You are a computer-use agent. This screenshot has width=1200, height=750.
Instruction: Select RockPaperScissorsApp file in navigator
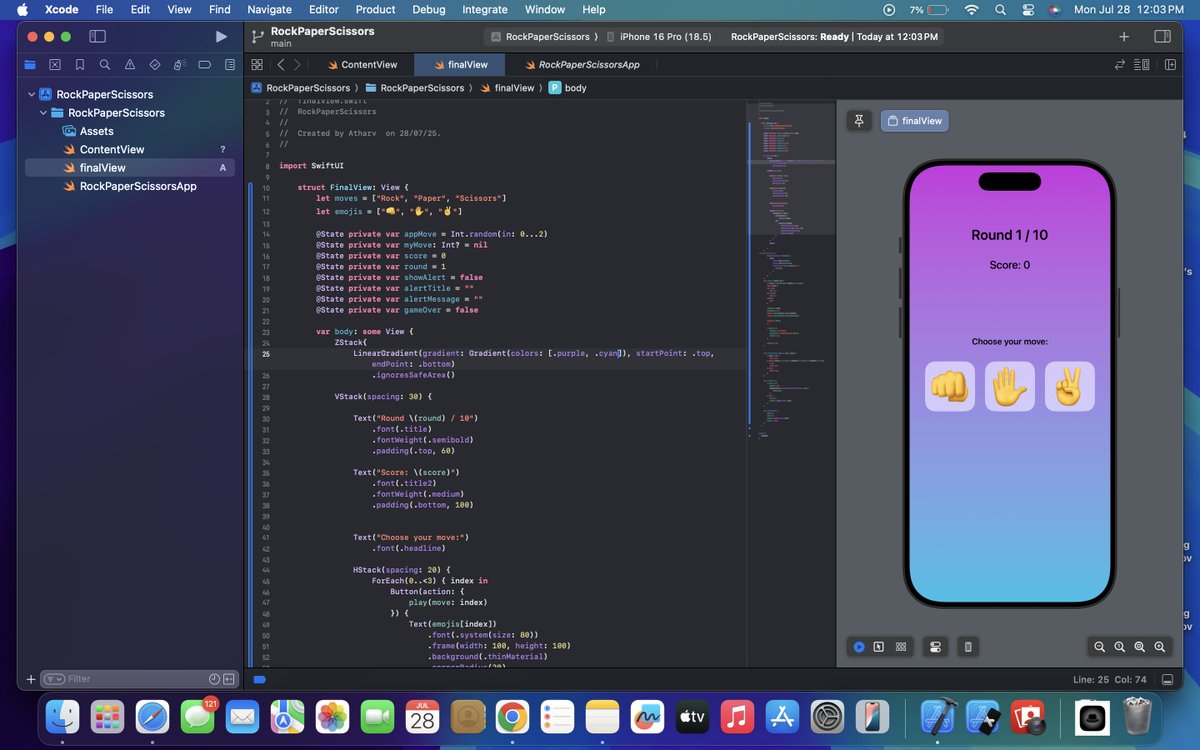click(138, 186)
